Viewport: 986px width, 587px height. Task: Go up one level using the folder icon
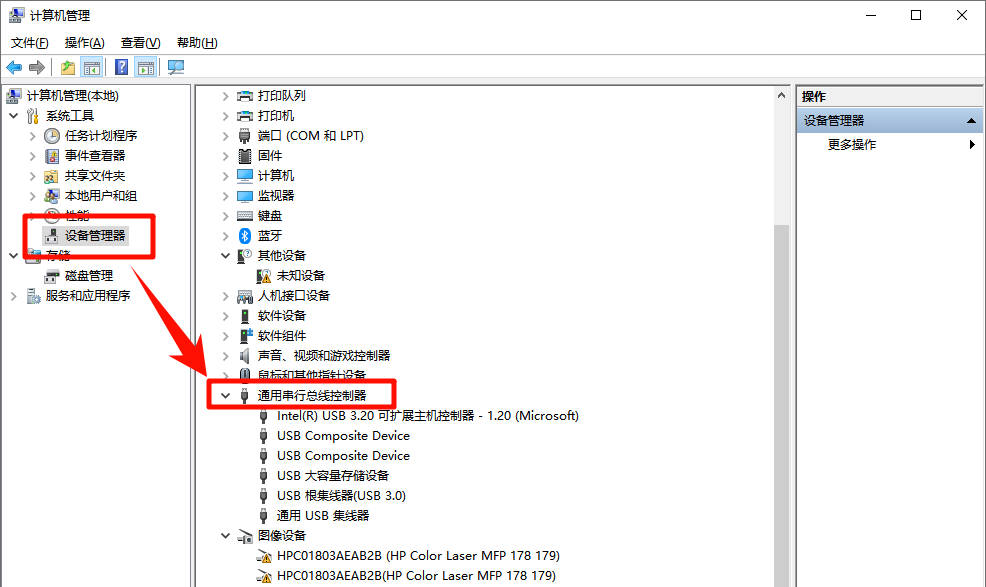67,67
